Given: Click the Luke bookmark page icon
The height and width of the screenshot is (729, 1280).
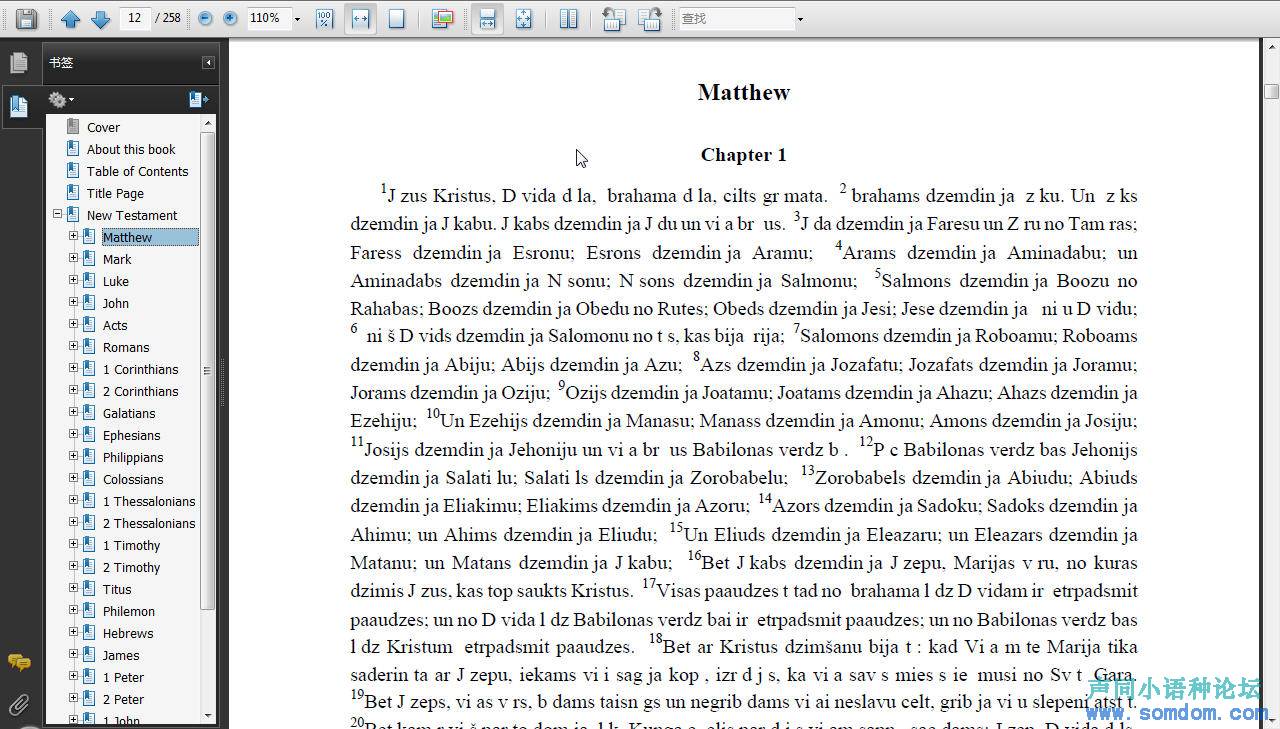Looking at the screenshot, I should coord(89,281).
